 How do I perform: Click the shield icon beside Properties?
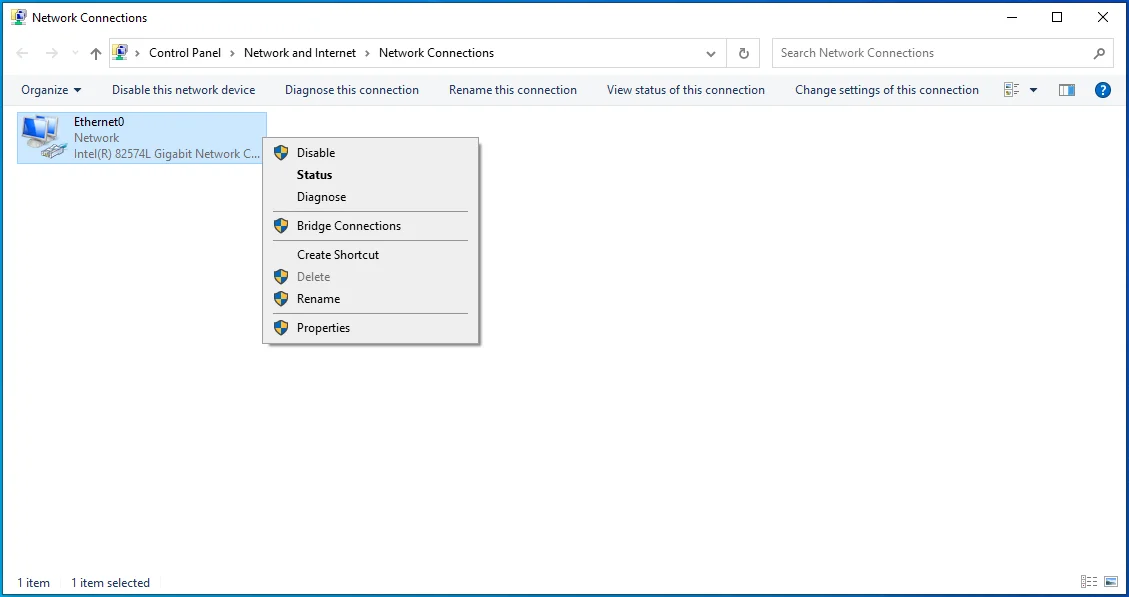tap(282, 328)
